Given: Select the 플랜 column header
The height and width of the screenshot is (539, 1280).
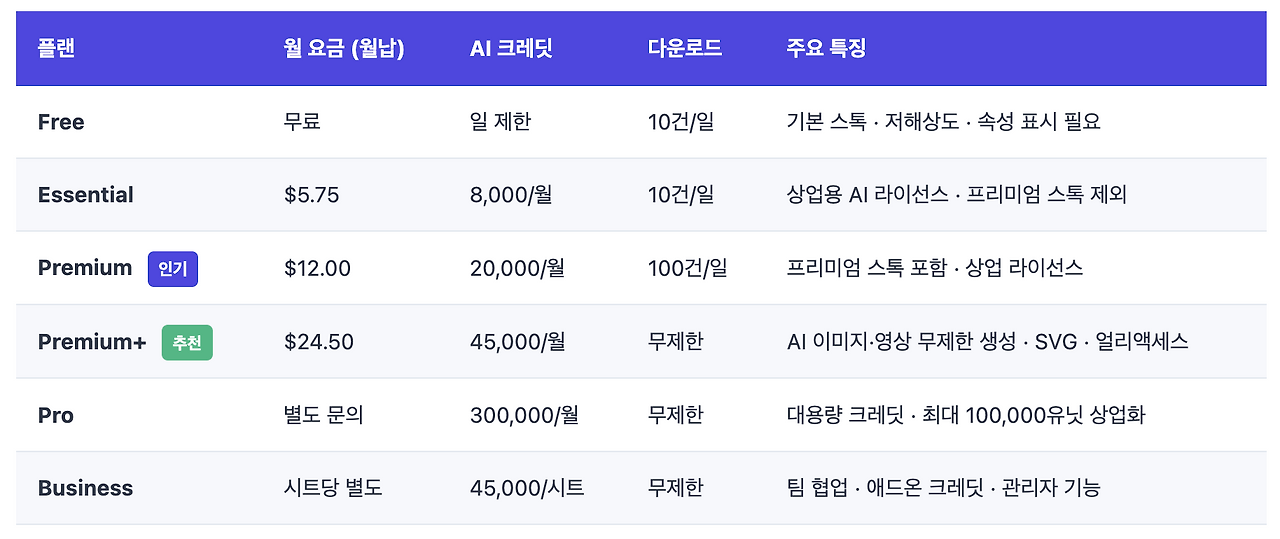Looking at the screenshot, I should (56, 48).
